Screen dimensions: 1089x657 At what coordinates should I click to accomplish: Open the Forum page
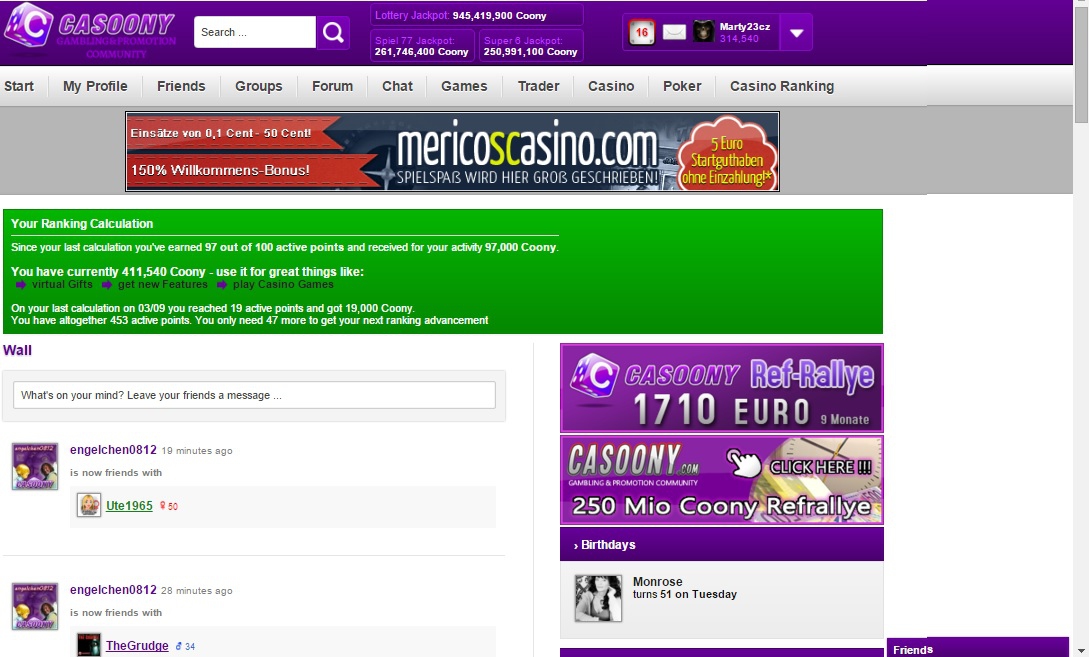(332, 86)
